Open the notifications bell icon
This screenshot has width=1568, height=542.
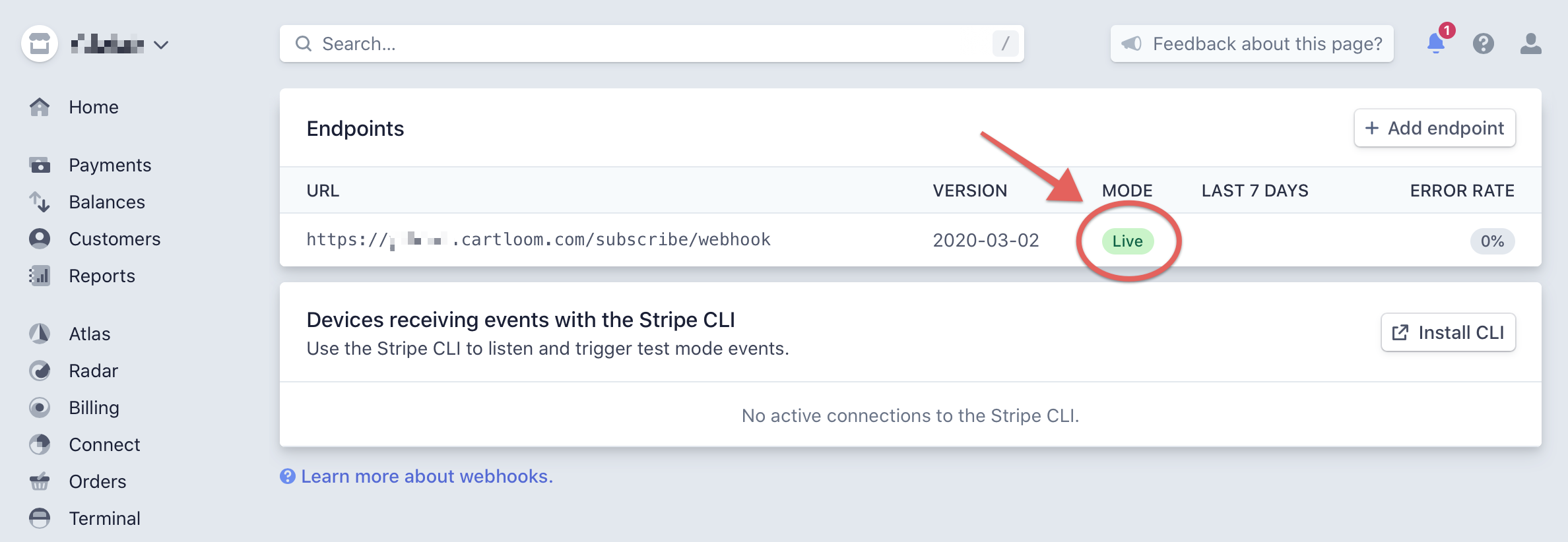(1436, 44)
